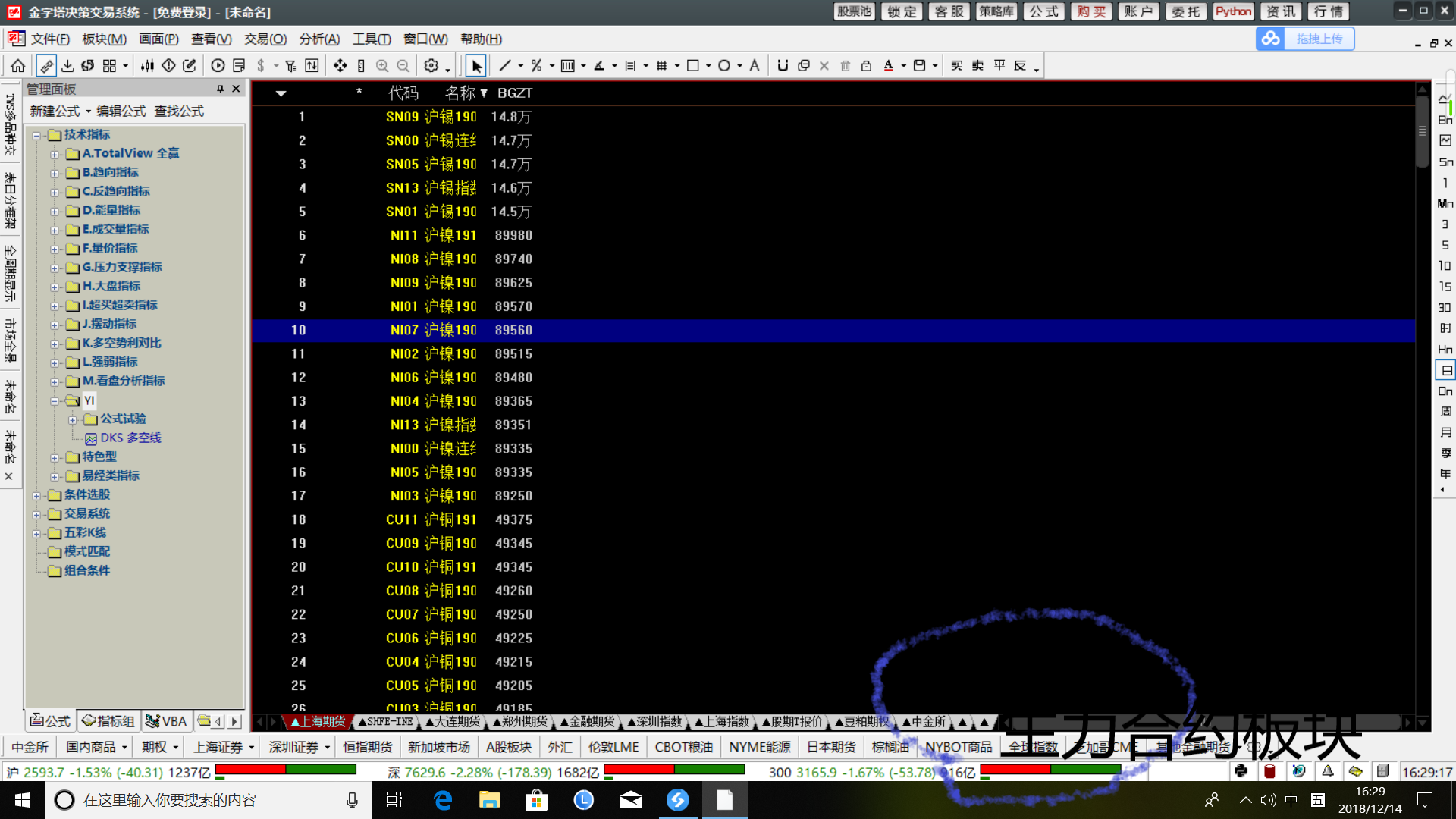
Task: Click the 拖拽上传 upload button
Action: point(1319,39)
